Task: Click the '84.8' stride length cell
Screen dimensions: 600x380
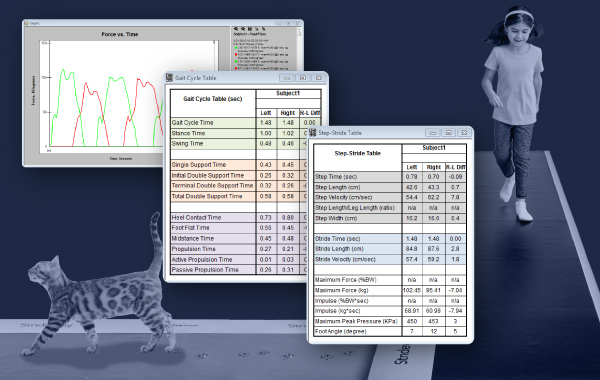Action: pos(412,249)
